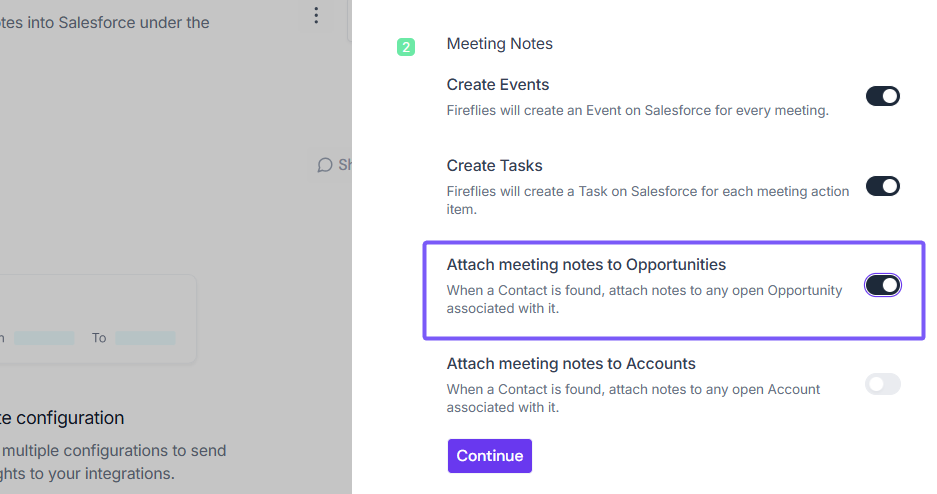This screenshot has height=494, width=937.
Task: Select the Attach meeting notes to Opportunities title
Action: pyautogui.click(x=586, y=265)
